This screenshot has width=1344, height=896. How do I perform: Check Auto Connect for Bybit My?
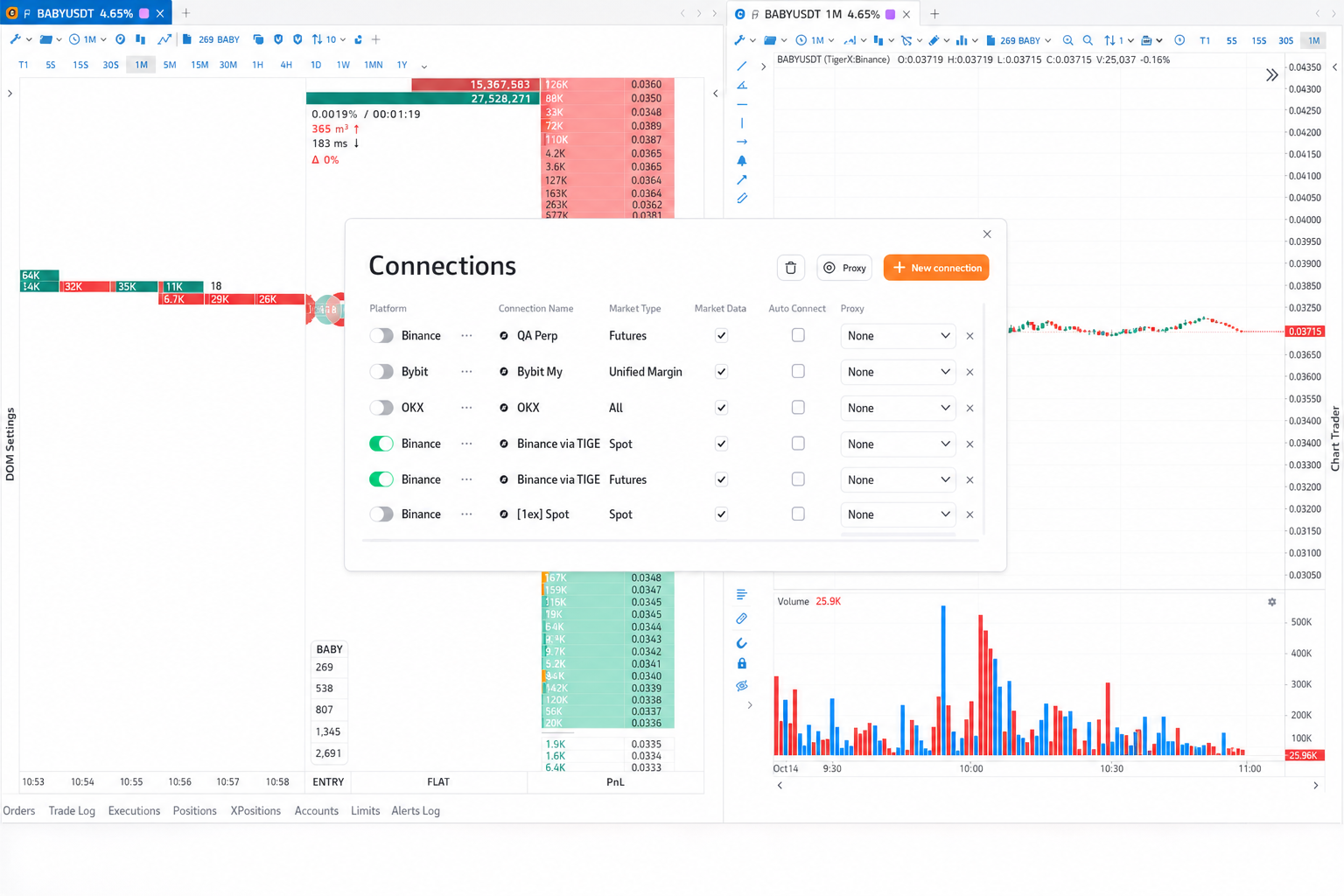point(798,371)
